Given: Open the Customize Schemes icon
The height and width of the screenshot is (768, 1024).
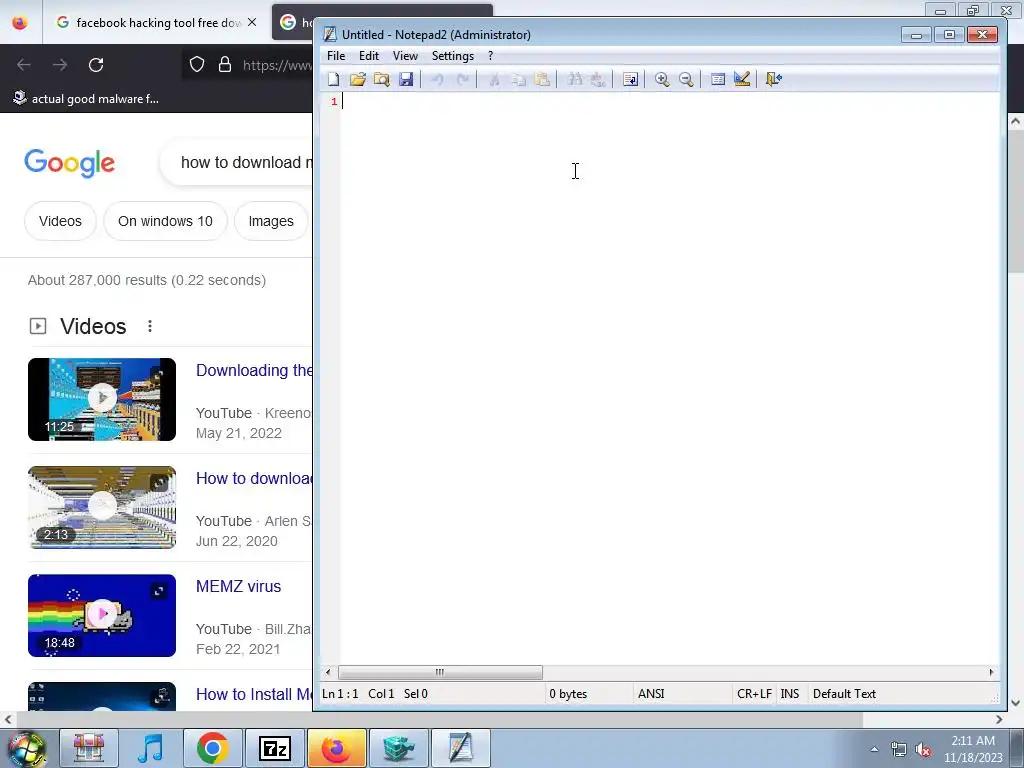Looking at the screenshot, I should point(742,80).
